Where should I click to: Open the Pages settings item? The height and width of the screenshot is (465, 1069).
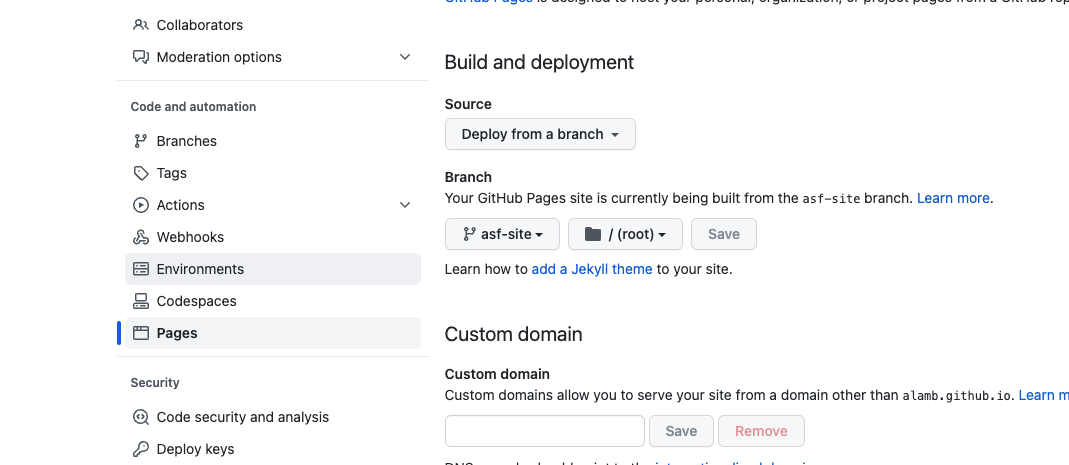click(x=177, y=333)
